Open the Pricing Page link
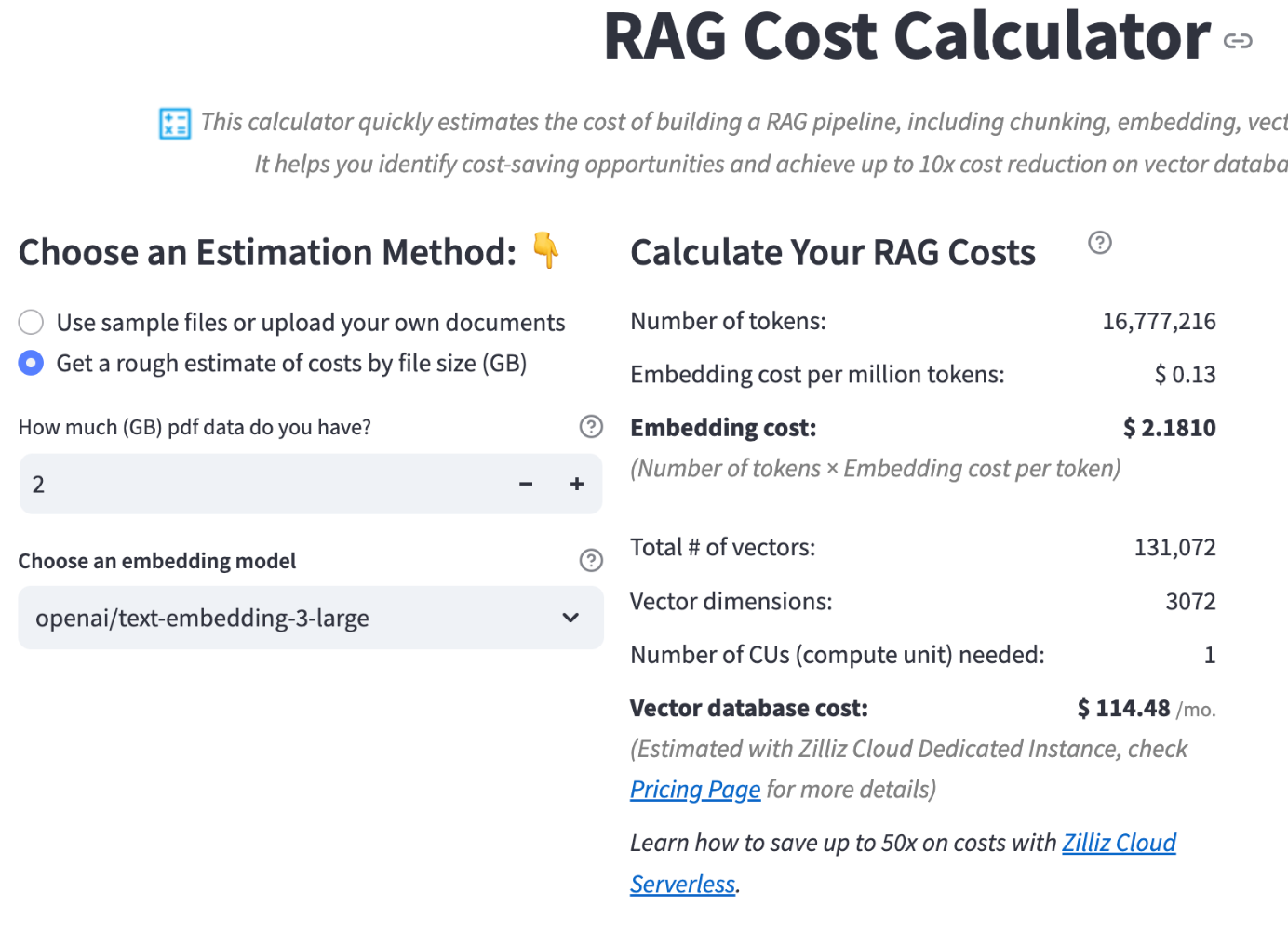The height and width of the screenshot is (932, 1288). (x=695, y=790)
